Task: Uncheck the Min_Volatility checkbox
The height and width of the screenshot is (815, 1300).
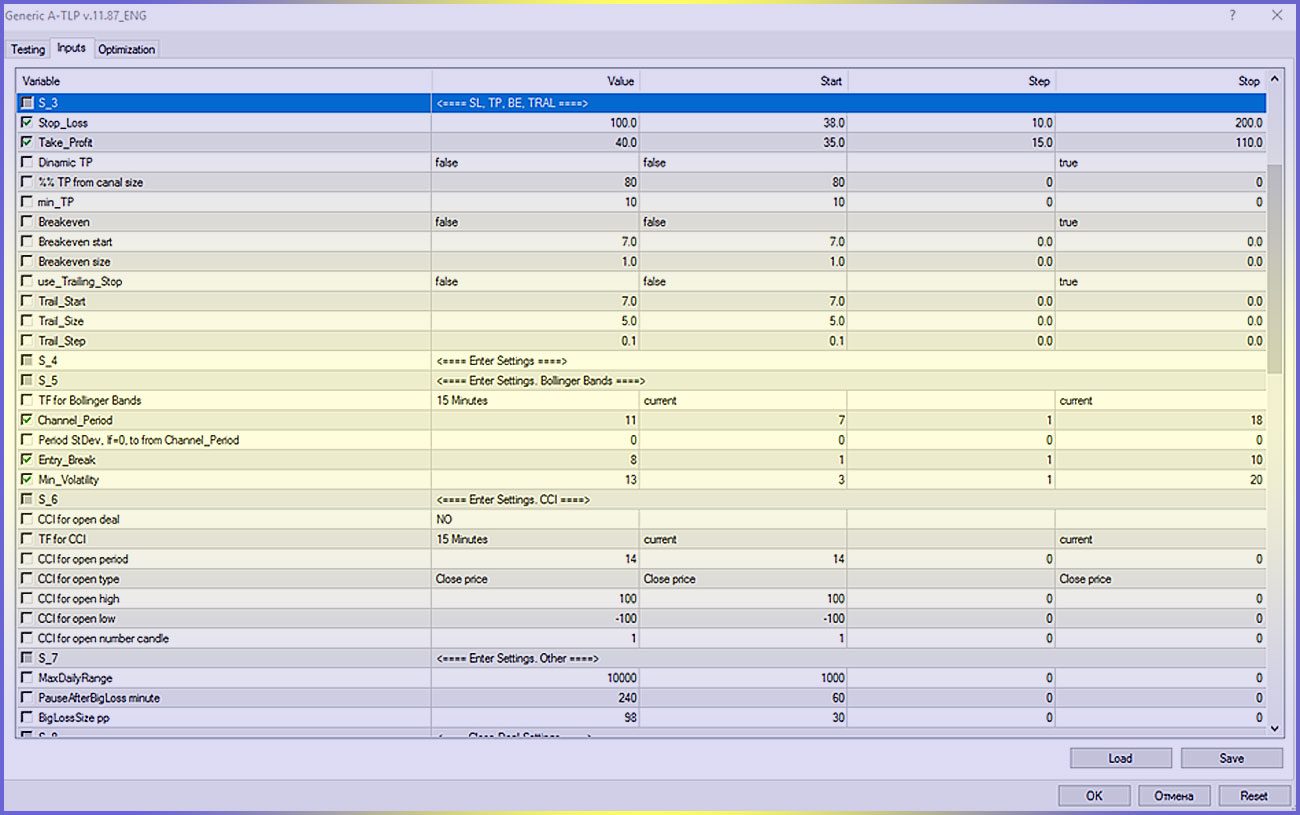Action: click(x=27, y=480)
